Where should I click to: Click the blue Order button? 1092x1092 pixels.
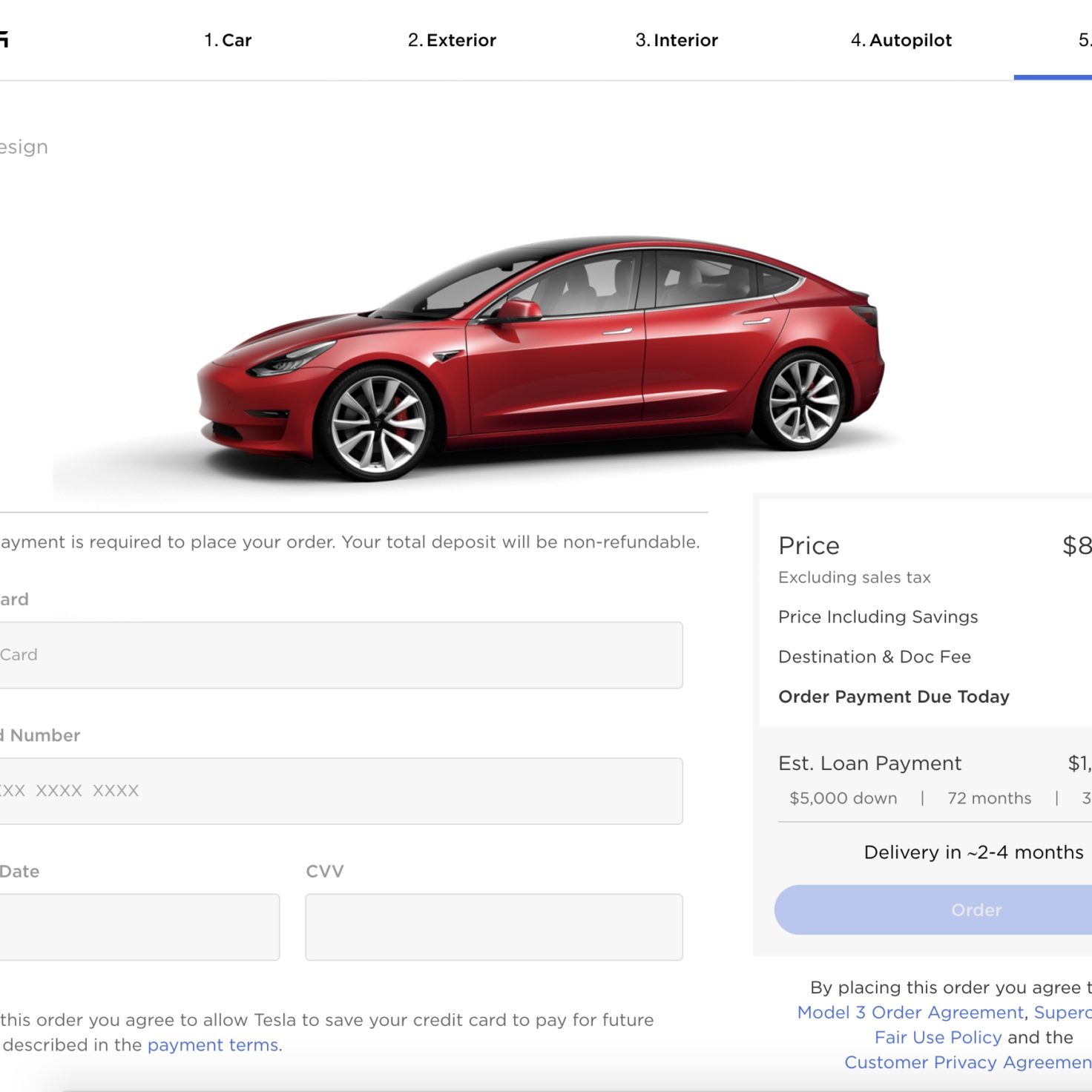[x=933, y=910]
